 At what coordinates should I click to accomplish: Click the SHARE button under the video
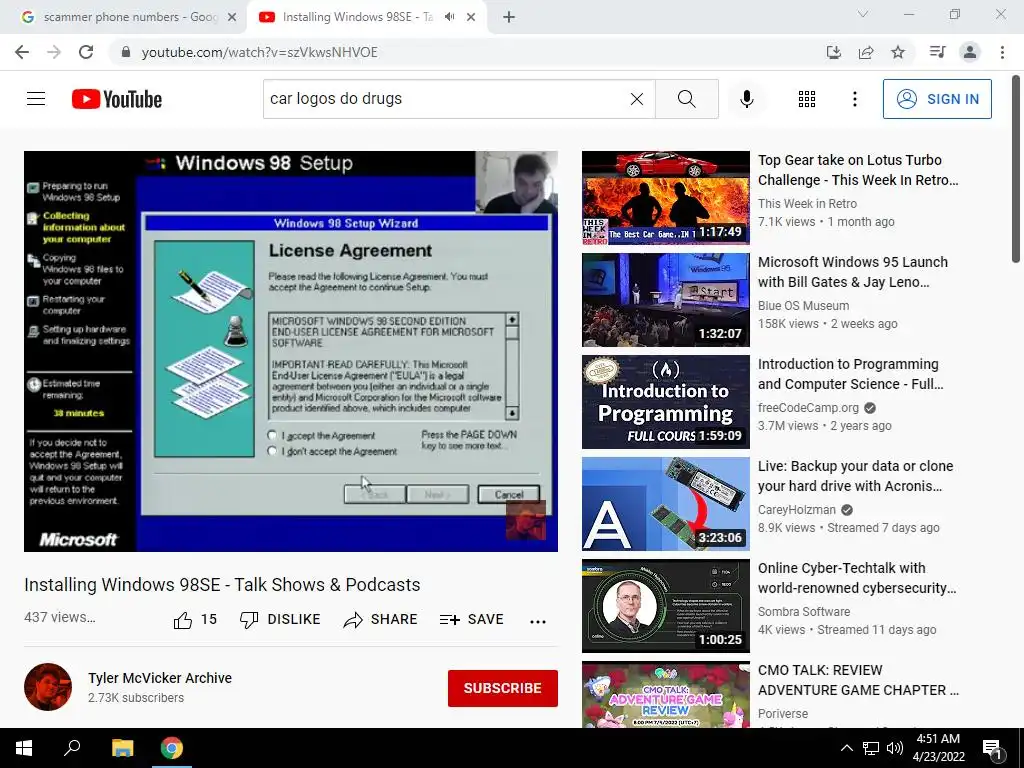[x=380, y=620]
